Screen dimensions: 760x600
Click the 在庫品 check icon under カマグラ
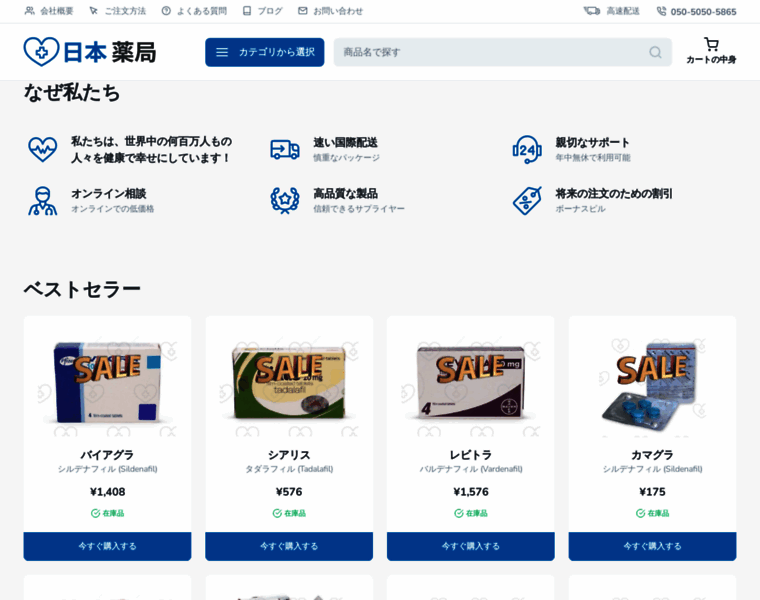(x=640, y=513)
